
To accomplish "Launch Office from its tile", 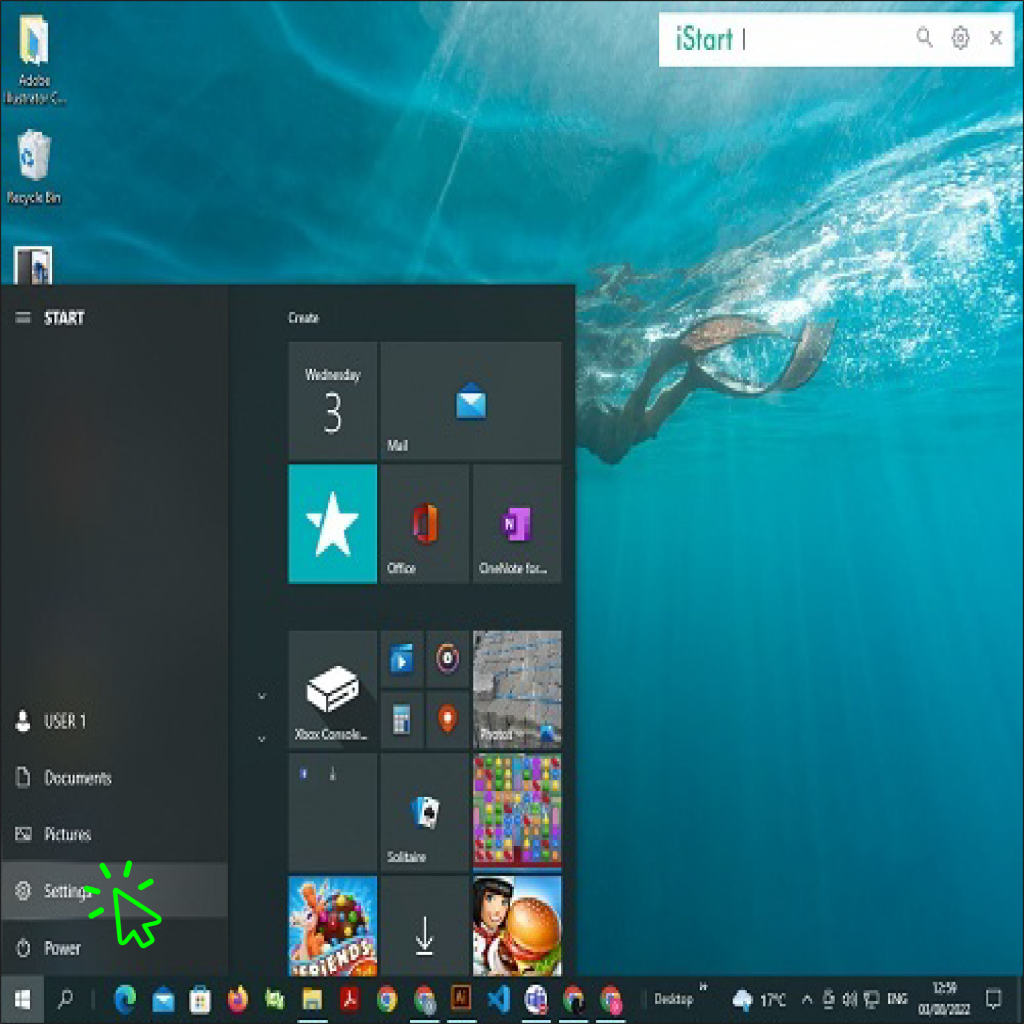I will tap(424, 522).
